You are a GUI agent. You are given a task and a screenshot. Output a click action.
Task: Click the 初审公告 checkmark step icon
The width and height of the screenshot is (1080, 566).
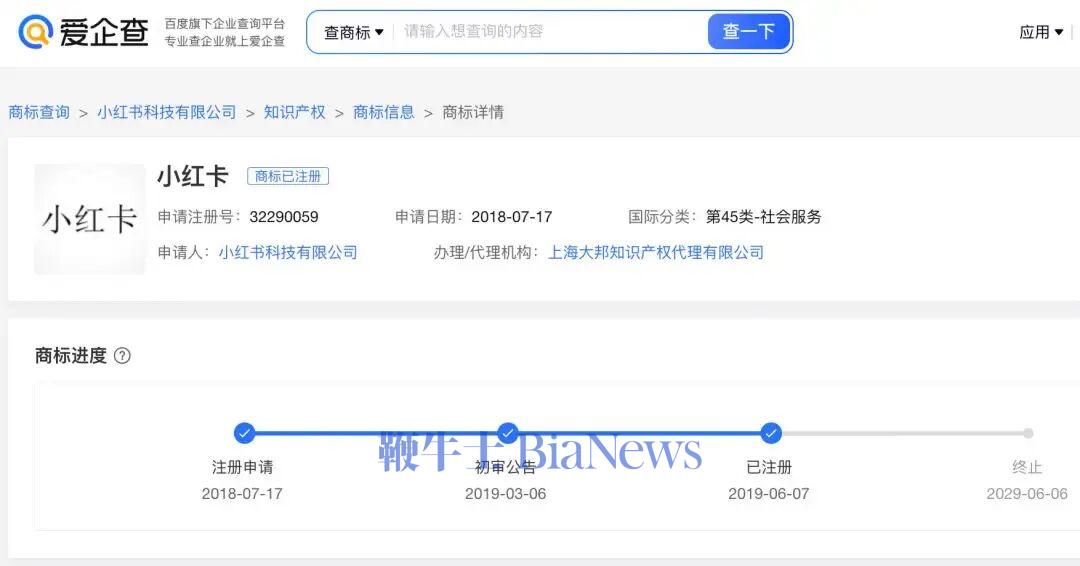508,433
